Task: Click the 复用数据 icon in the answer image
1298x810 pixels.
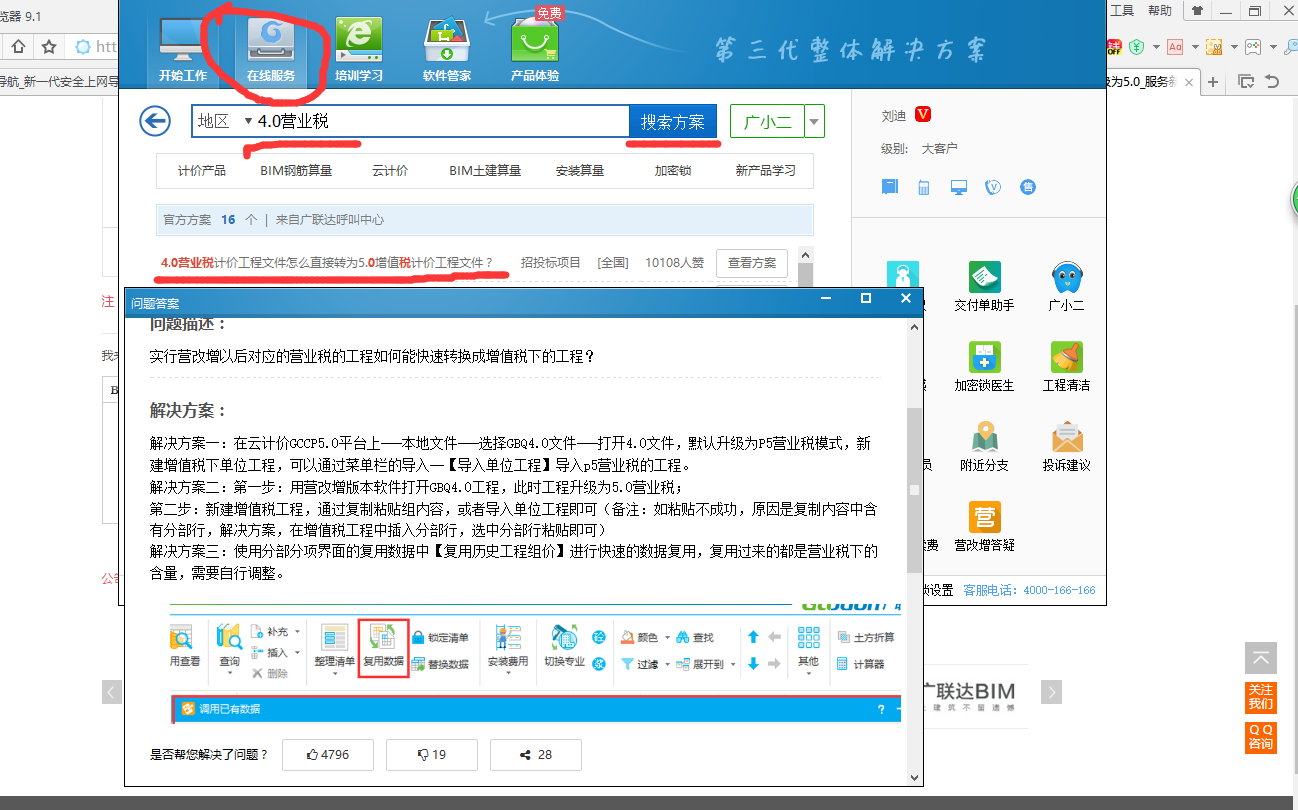Action: (383, 647)
